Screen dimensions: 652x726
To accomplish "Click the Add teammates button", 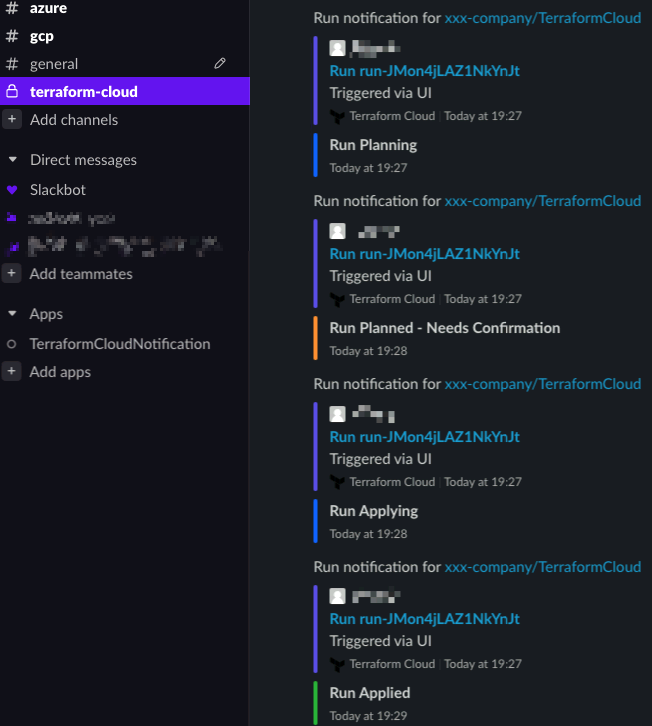I will [x=81, y=274].
